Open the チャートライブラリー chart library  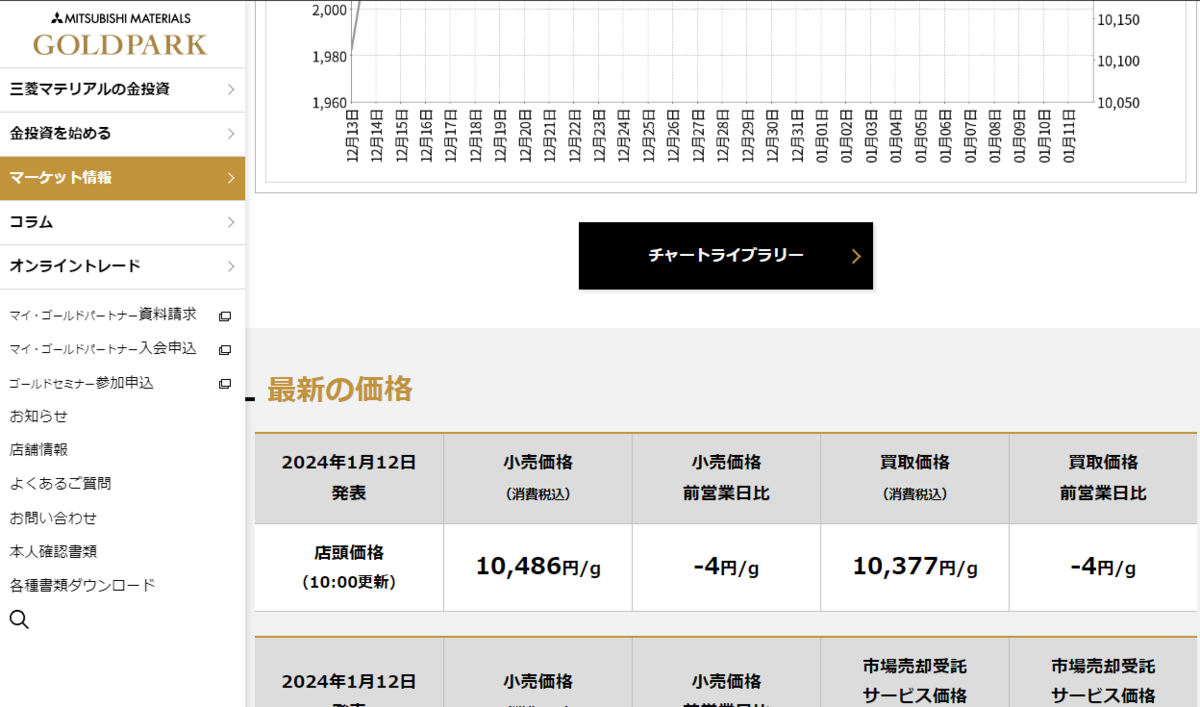[725, 255]
